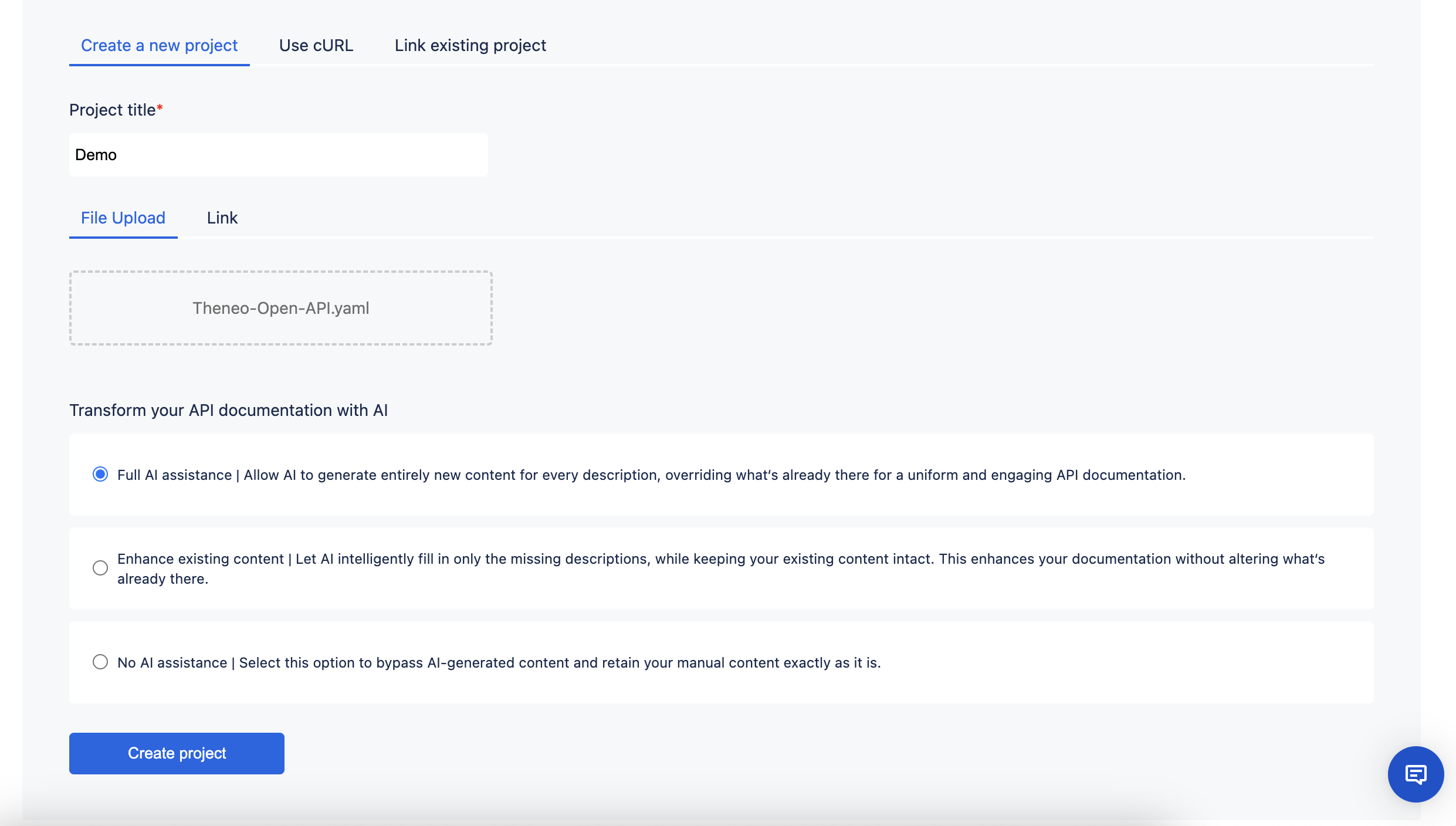Click the Create a new project tab

pos(159,45)
